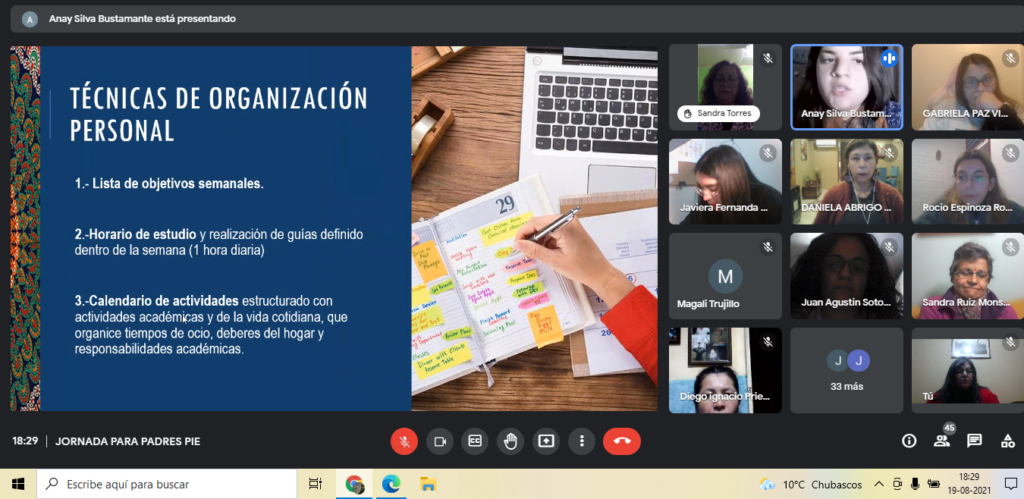
Task: Expand the hidden system tray icons chevron
Action: (879, 485)
